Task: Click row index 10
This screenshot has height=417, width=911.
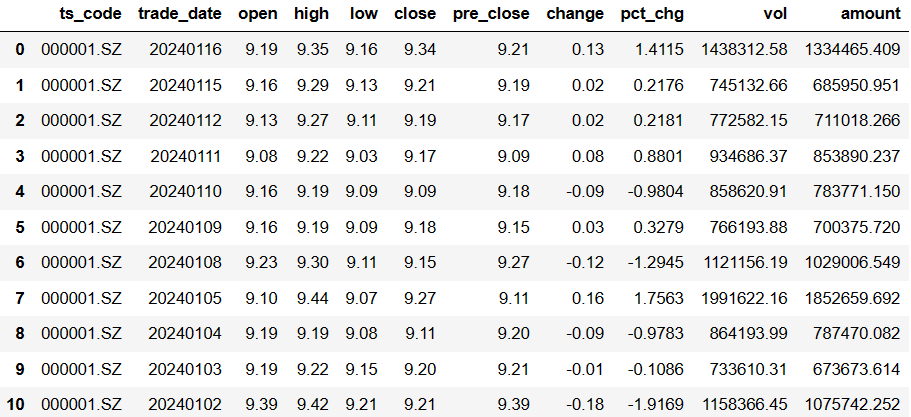Action: [x=16, y=404]
